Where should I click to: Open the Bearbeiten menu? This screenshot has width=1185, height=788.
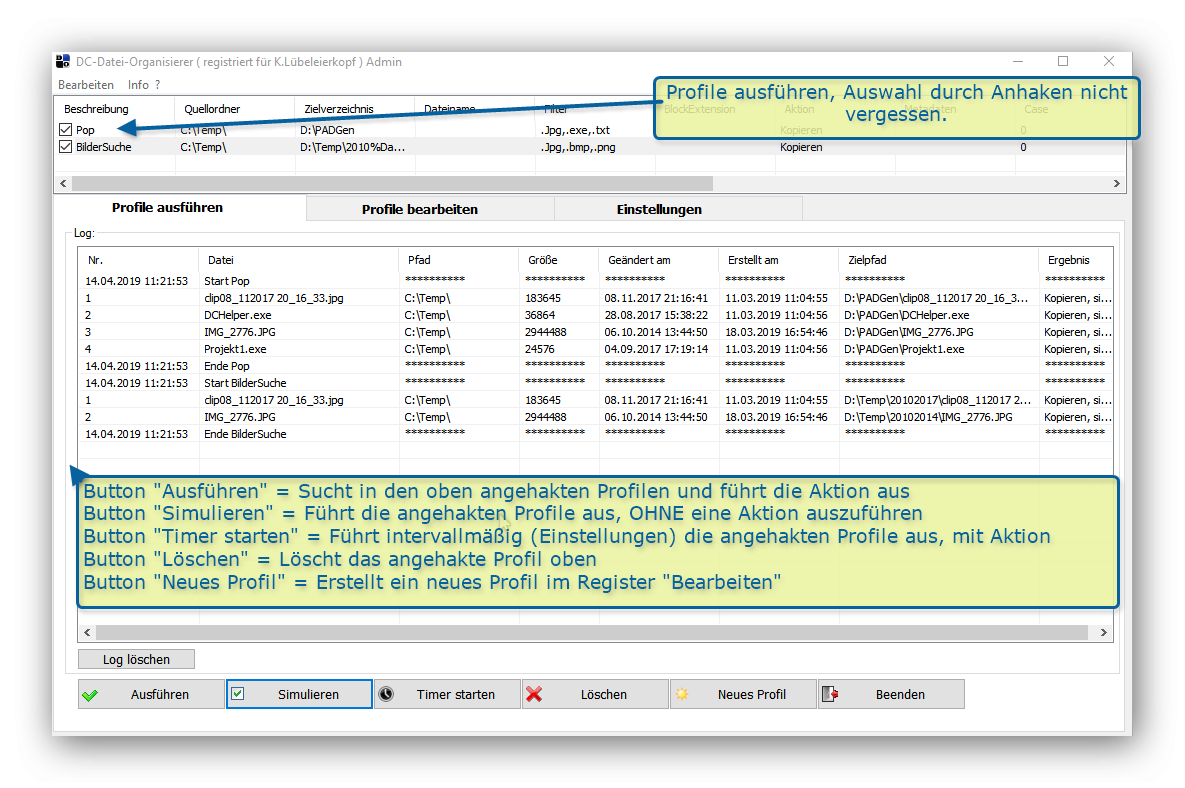[86, 85]
